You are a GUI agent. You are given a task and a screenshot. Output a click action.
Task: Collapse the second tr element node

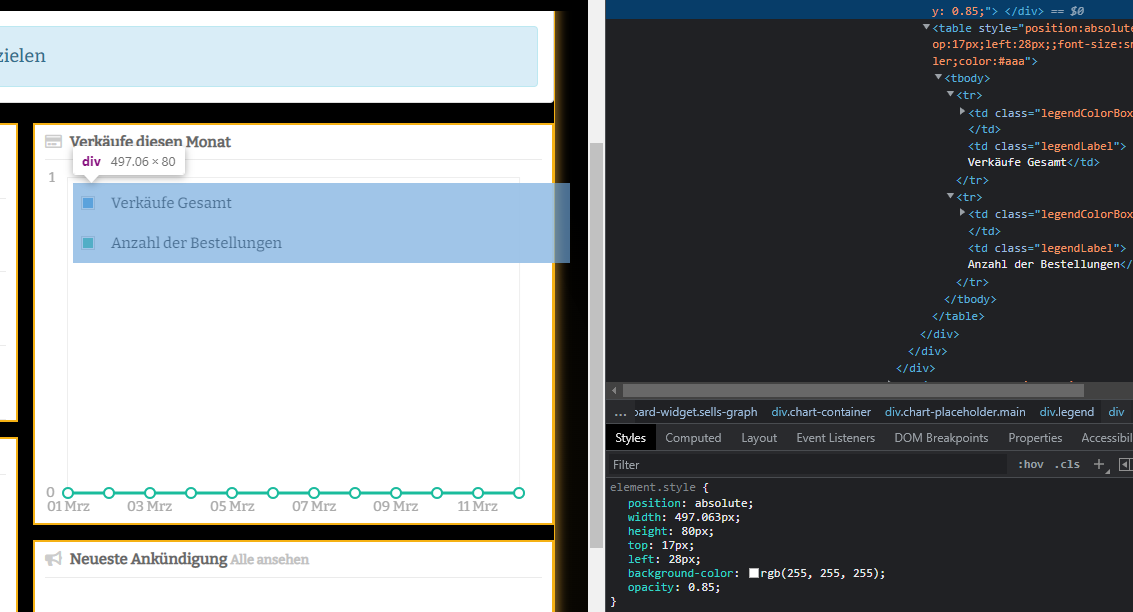[x=951, y=197]
